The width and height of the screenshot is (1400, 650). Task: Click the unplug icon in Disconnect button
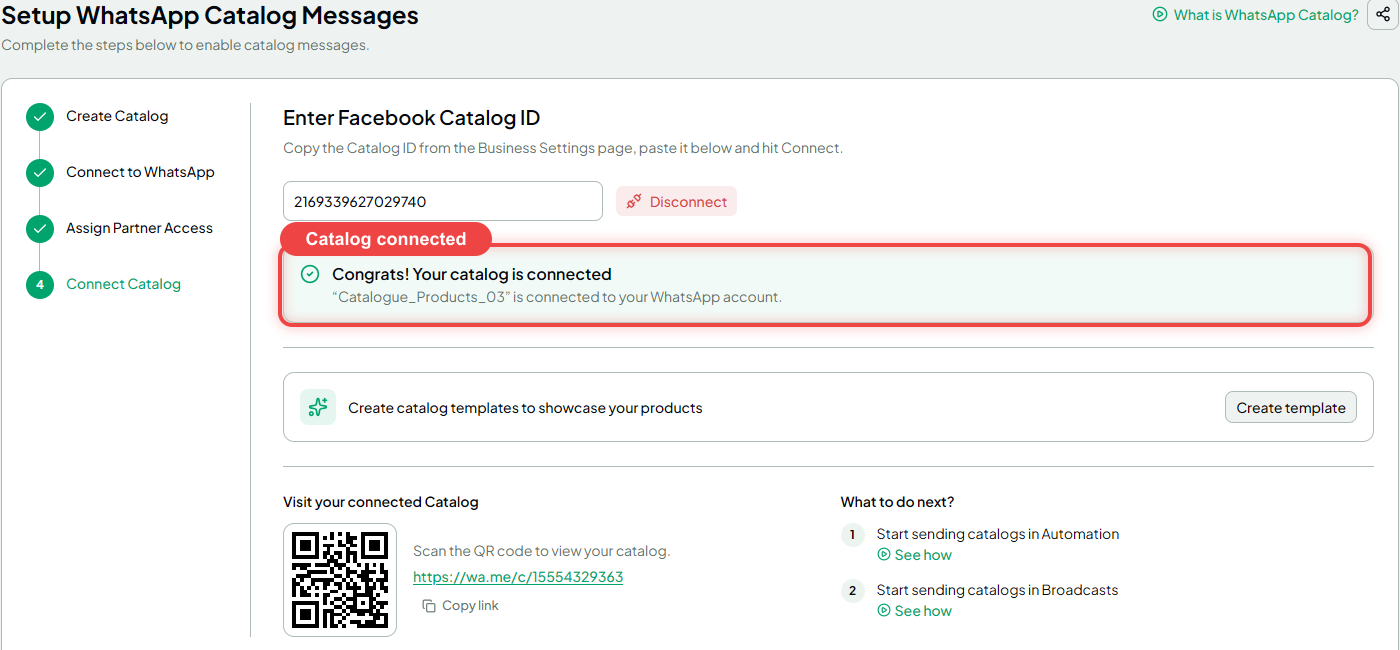(x=634, y=202)
